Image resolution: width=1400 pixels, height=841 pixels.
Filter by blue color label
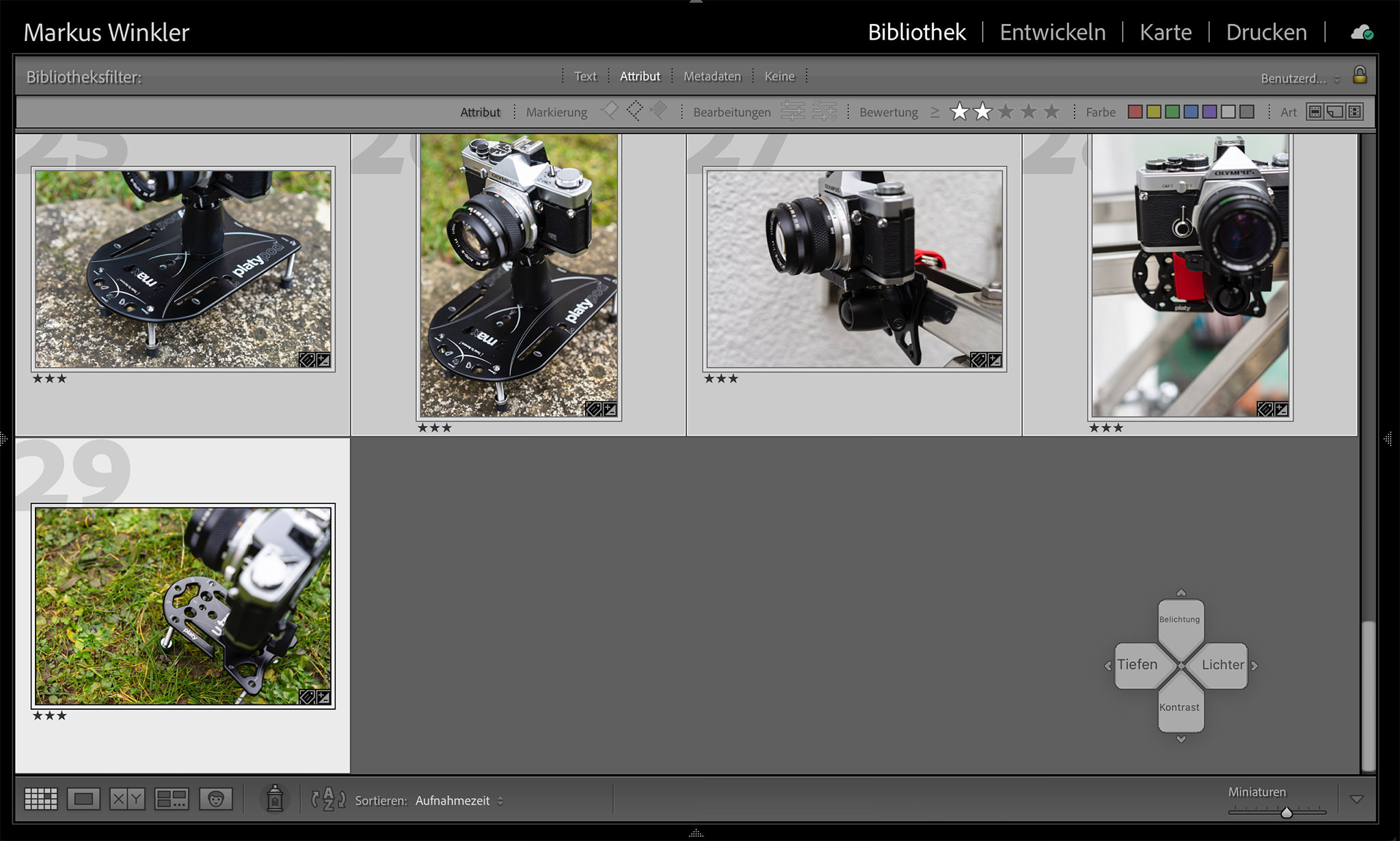pyautogui.click(x=1191, y=111)
